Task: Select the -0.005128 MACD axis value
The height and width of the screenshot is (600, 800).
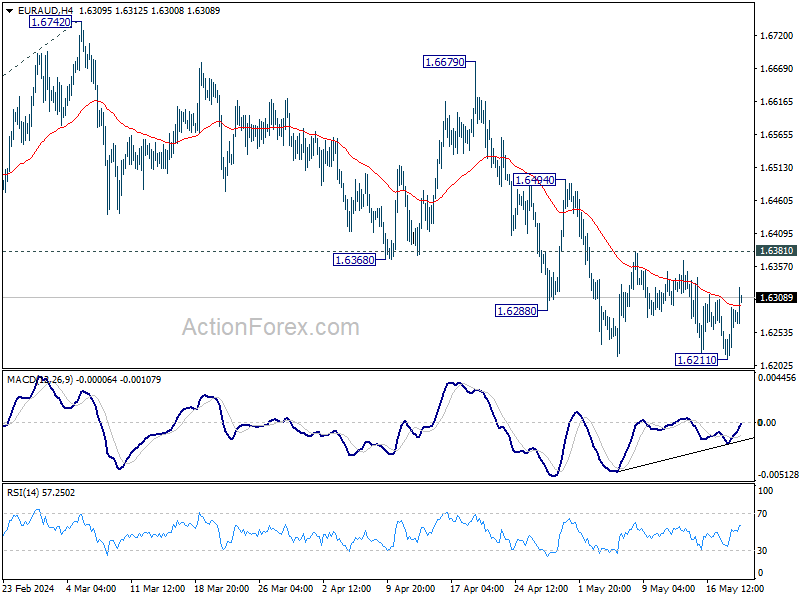Action: coord(778,474)
